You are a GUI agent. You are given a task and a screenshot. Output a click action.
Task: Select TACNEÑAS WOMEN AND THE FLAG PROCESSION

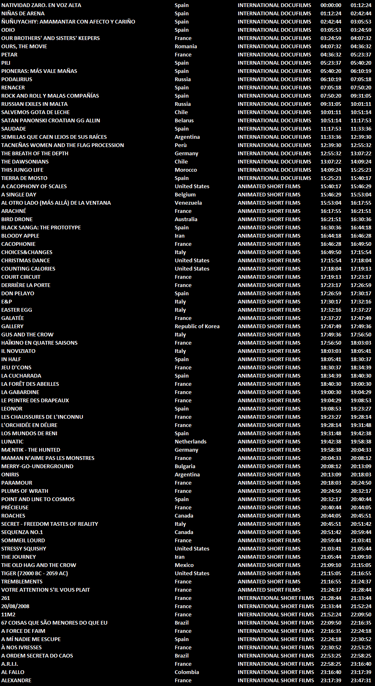63,145
